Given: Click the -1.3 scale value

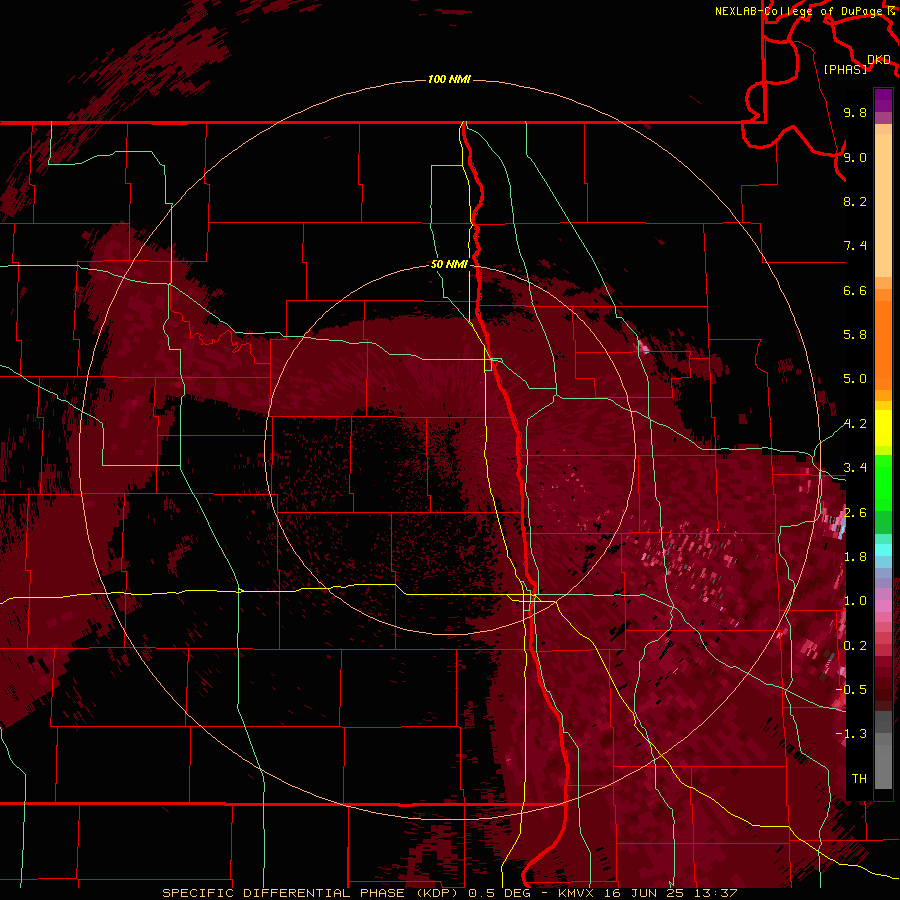Looking at the screenshot, I should coord(852,734).
